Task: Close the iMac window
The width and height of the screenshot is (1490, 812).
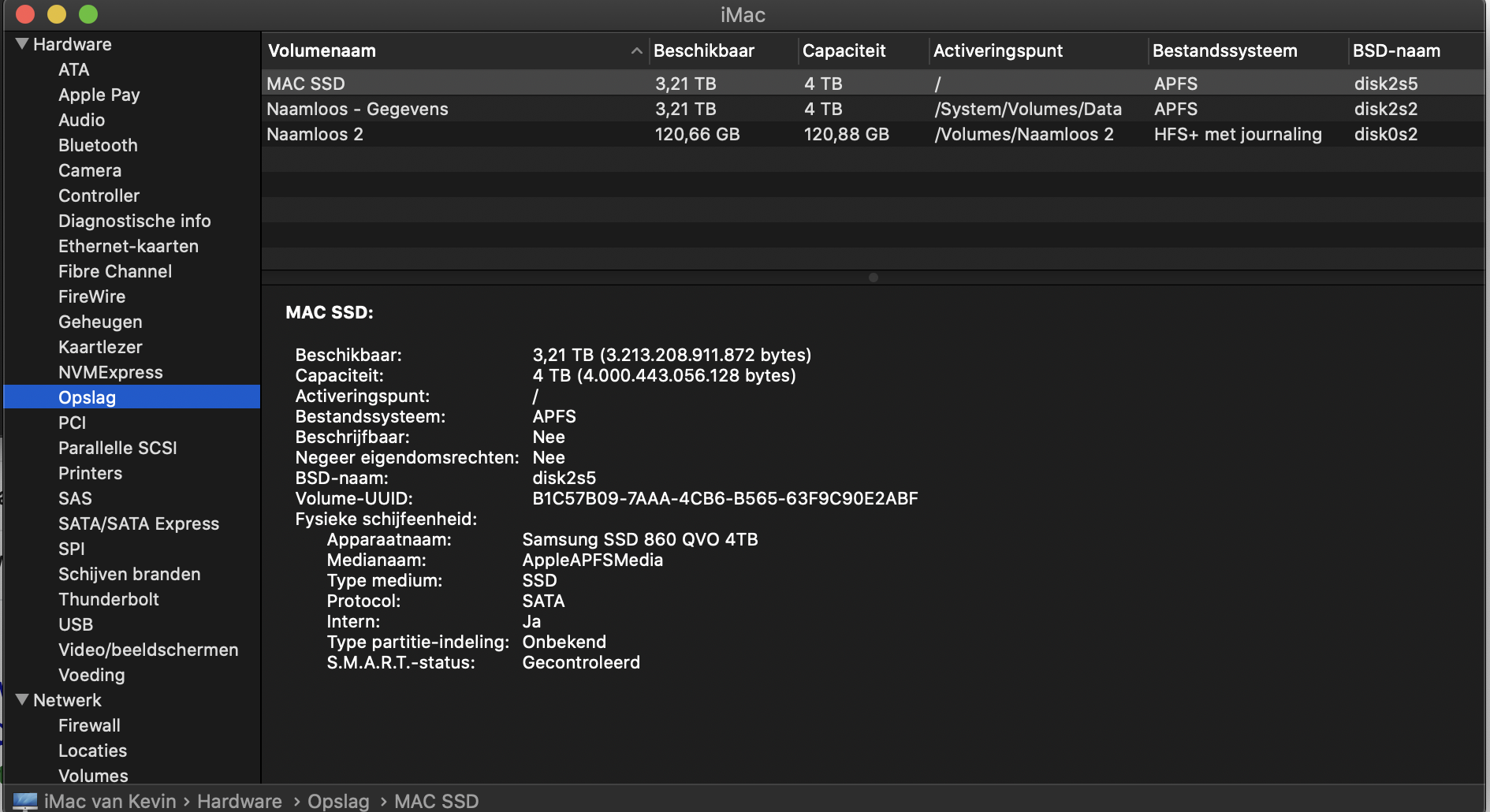Action: pyautogui.click(x=25, y=14)
